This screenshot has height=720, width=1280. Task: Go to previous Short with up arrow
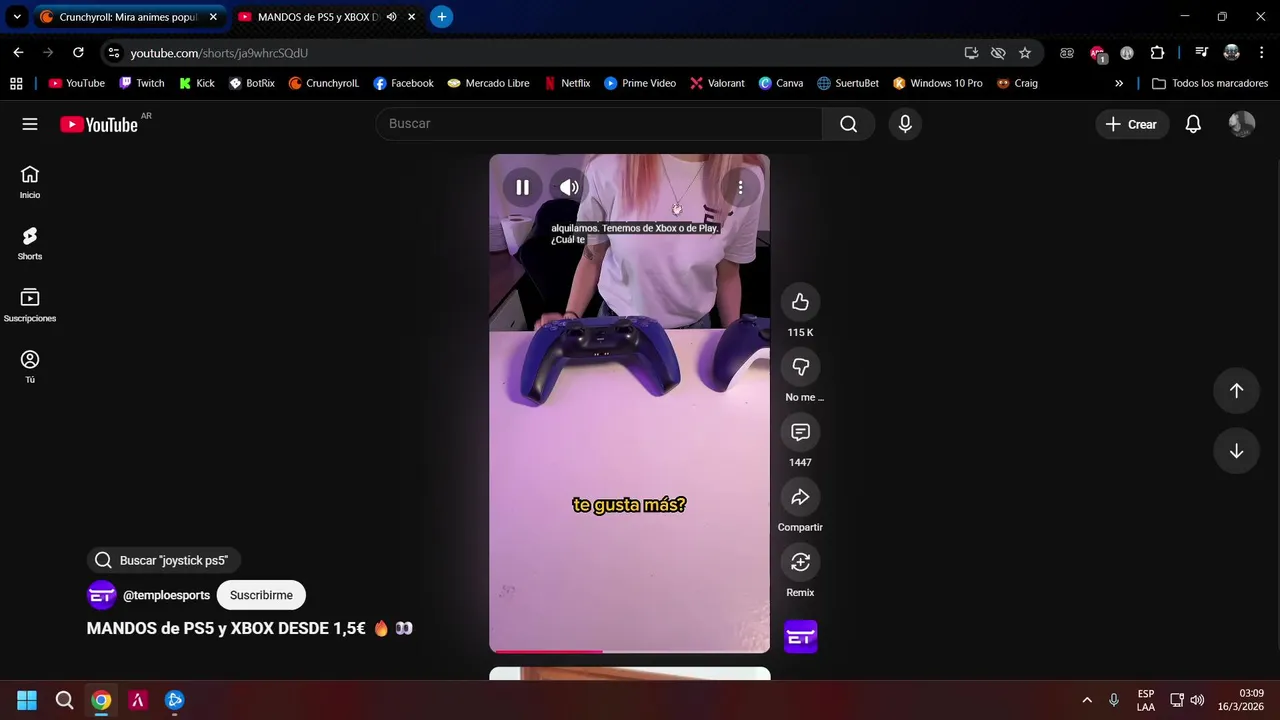[1236, 391]
